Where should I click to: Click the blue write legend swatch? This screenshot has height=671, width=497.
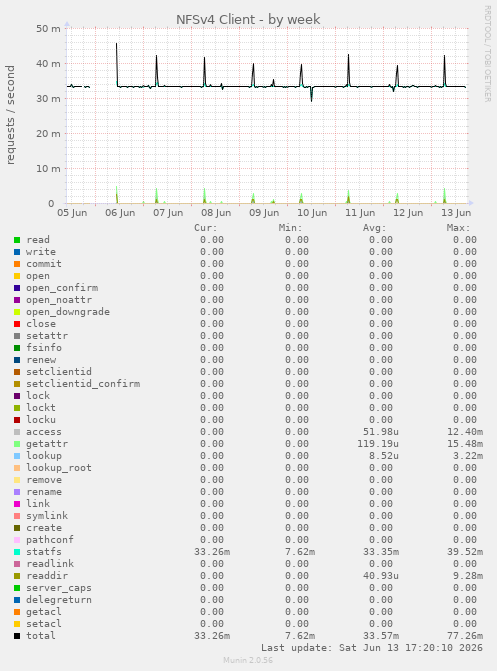pos(17,252)
